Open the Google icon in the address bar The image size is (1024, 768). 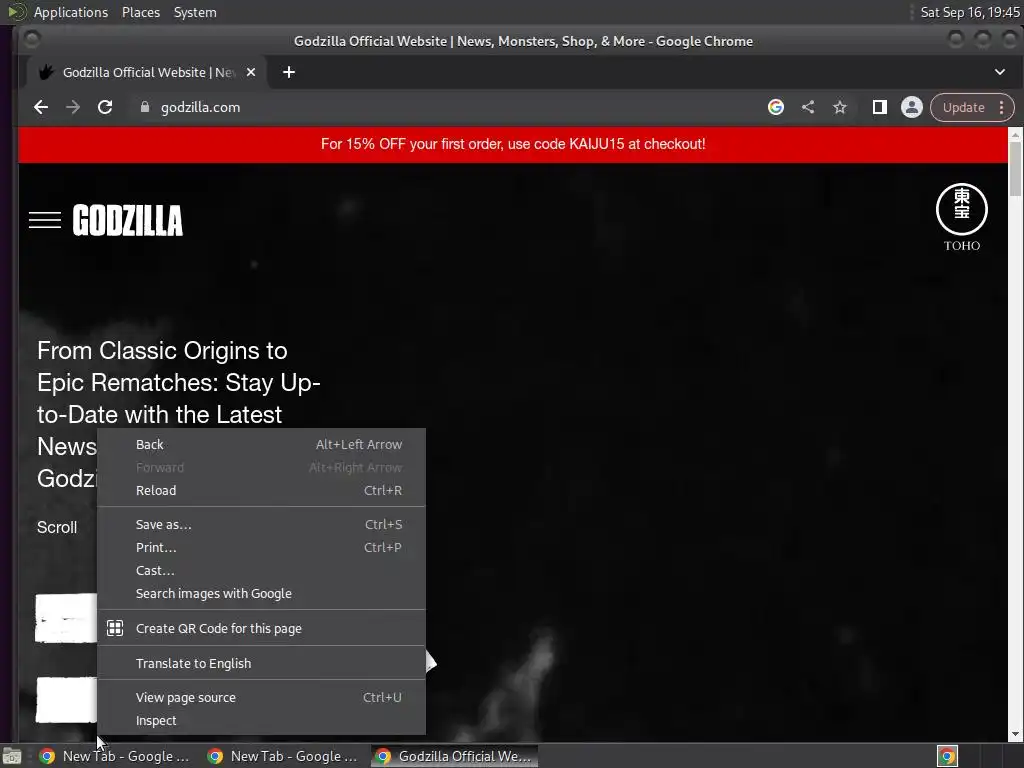click(776, 107)
